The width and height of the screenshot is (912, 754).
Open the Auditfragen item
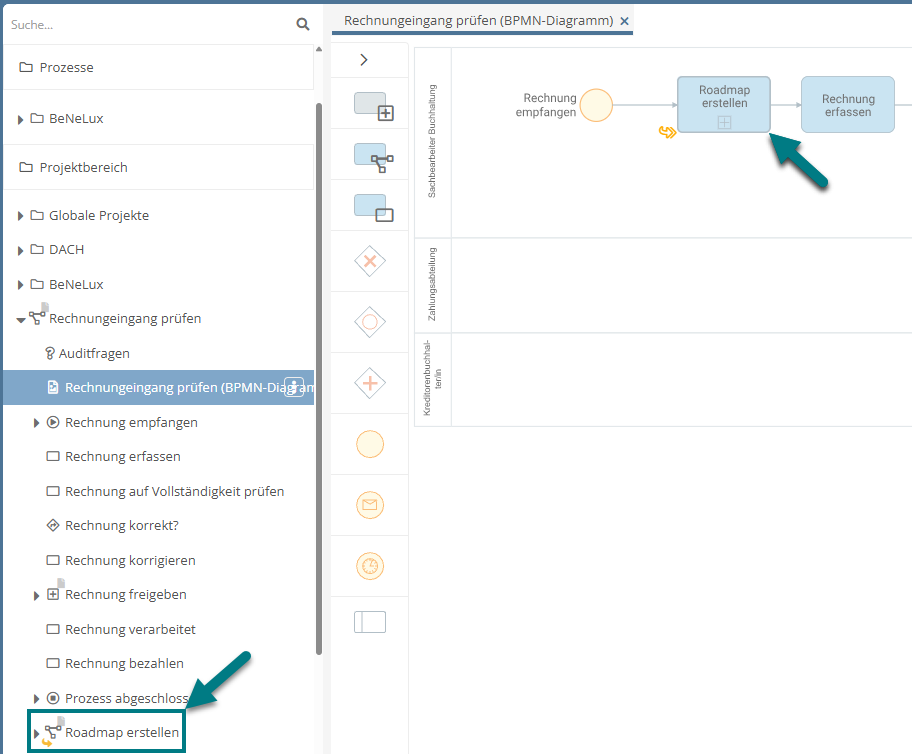(x=94, y=353)
